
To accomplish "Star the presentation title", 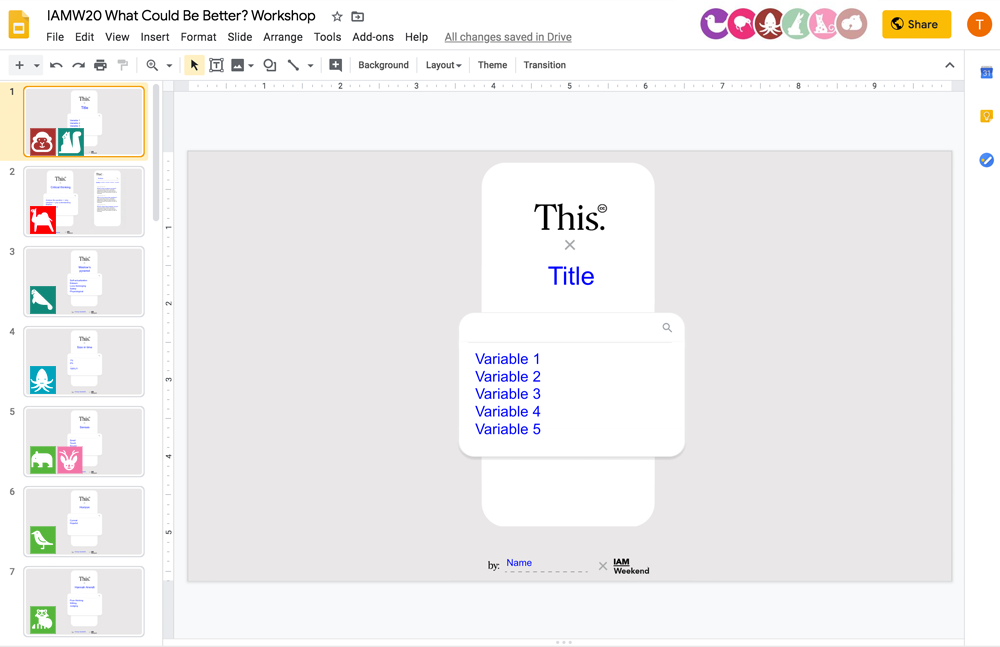I will coord(337,16).
